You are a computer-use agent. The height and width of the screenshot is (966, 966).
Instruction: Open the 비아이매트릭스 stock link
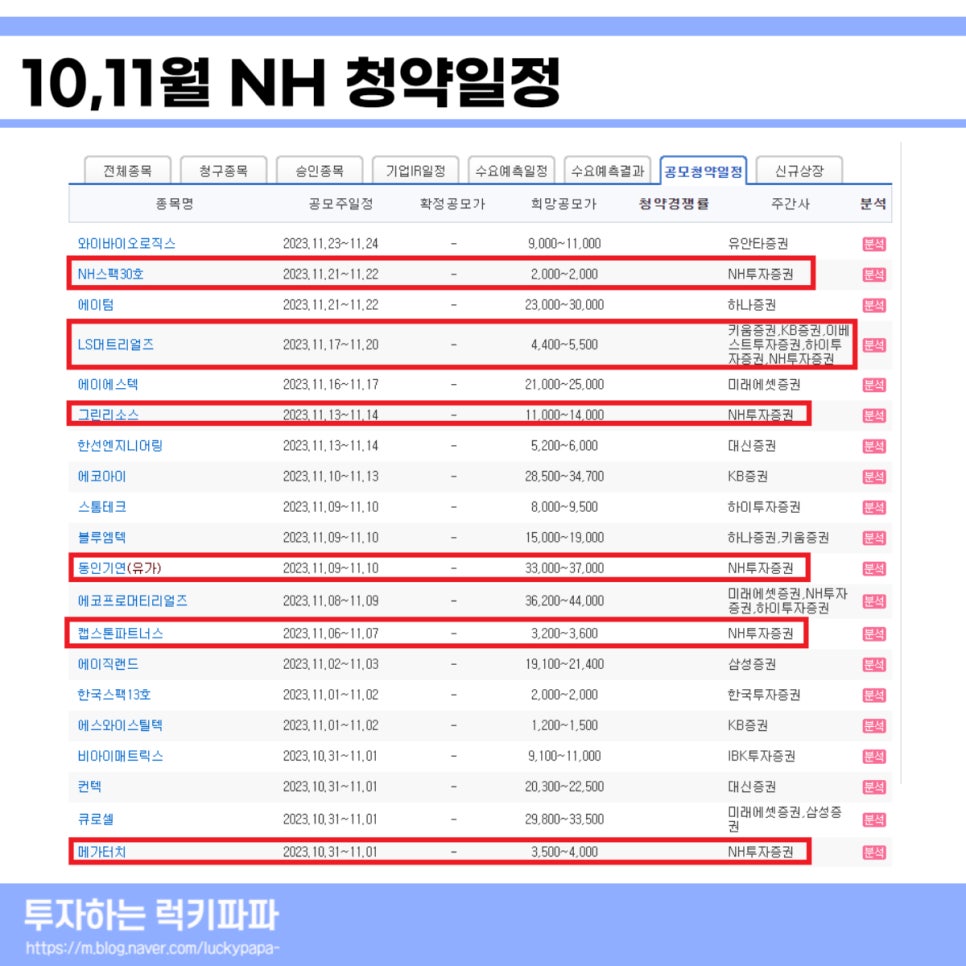coord(120,756)
